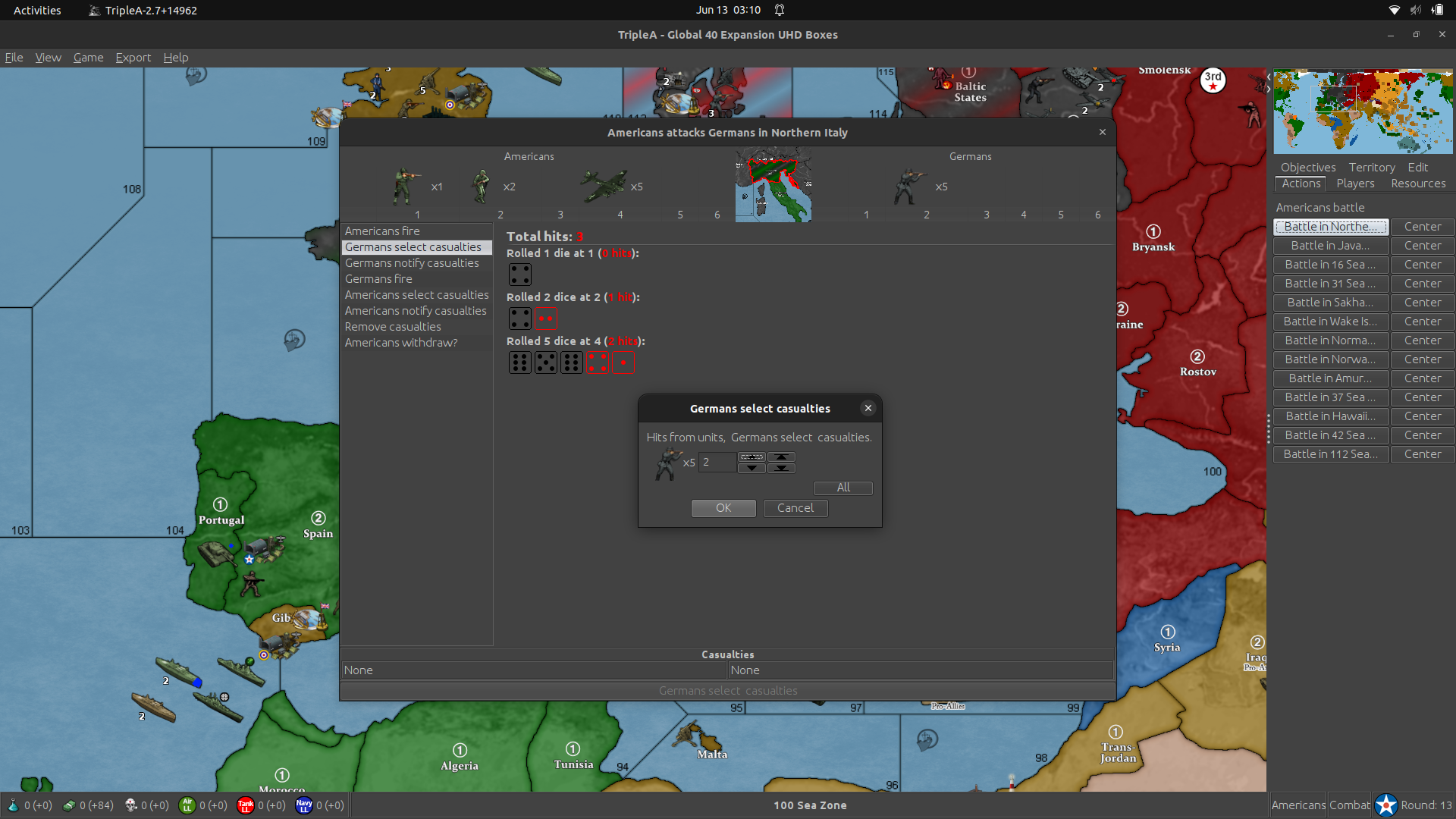Click the PUs resource icon in status bar

[x=69, y=805]
